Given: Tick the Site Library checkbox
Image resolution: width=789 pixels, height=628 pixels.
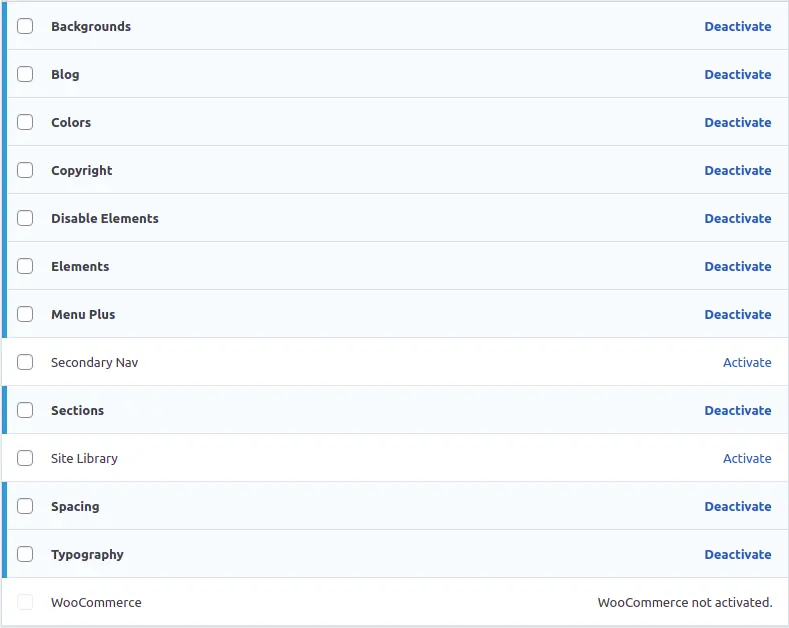Looking at the screenshot, I should pyautogui.click(x=25, y=458).
